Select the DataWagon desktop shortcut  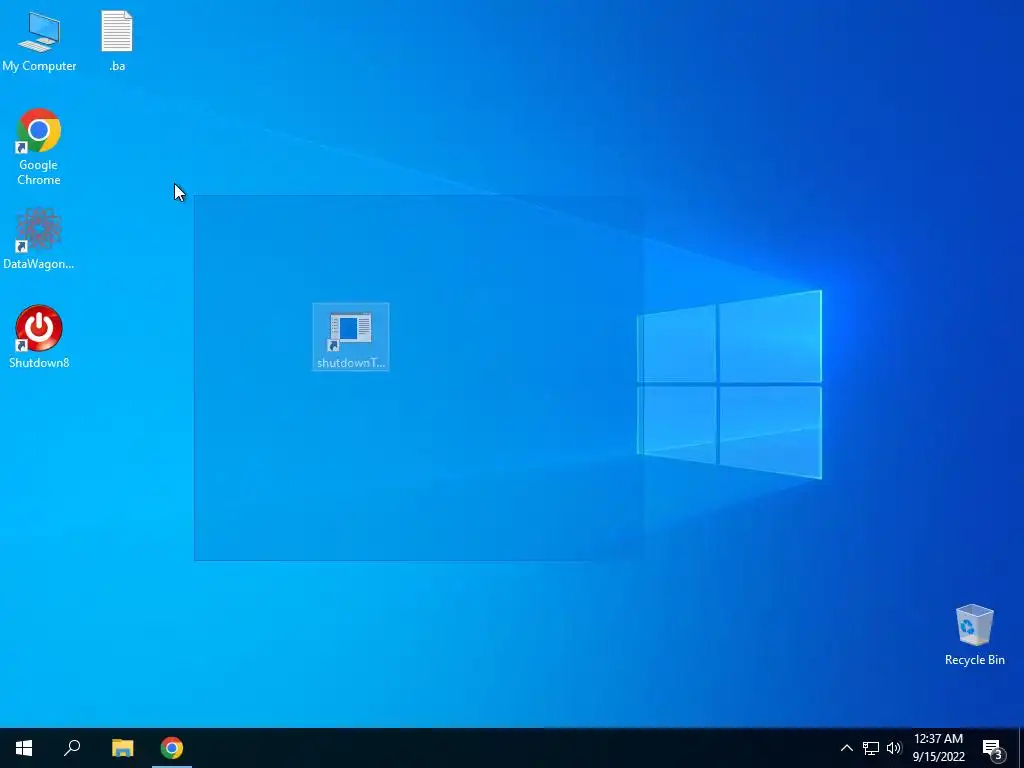point(39,239)
